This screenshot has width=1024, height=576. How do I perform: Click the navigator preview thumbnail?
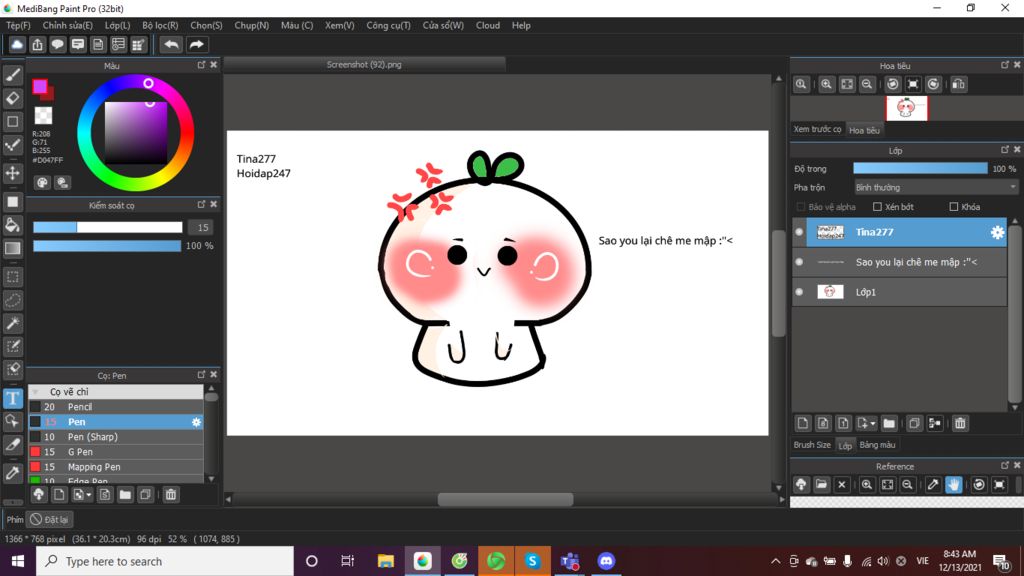906,108
